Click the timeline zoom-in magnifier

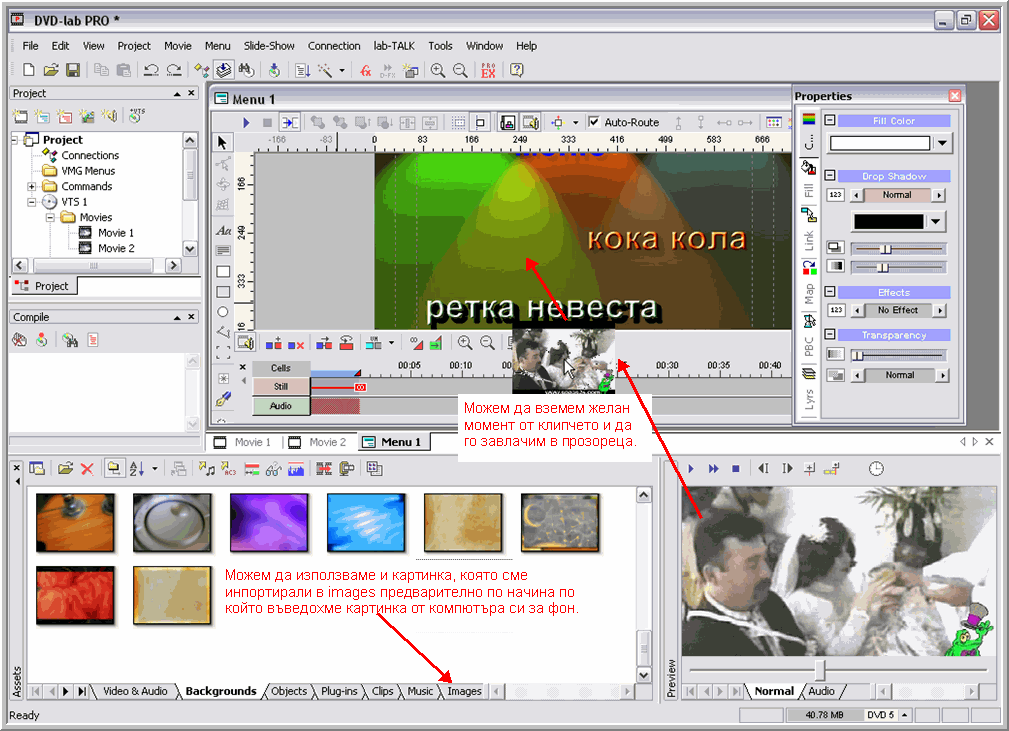click(465, 343)
